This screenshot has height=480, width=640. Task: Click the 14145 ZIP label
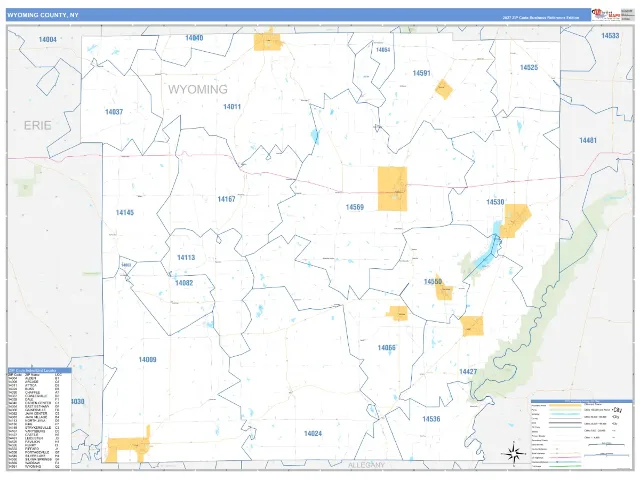click(125, 212)
